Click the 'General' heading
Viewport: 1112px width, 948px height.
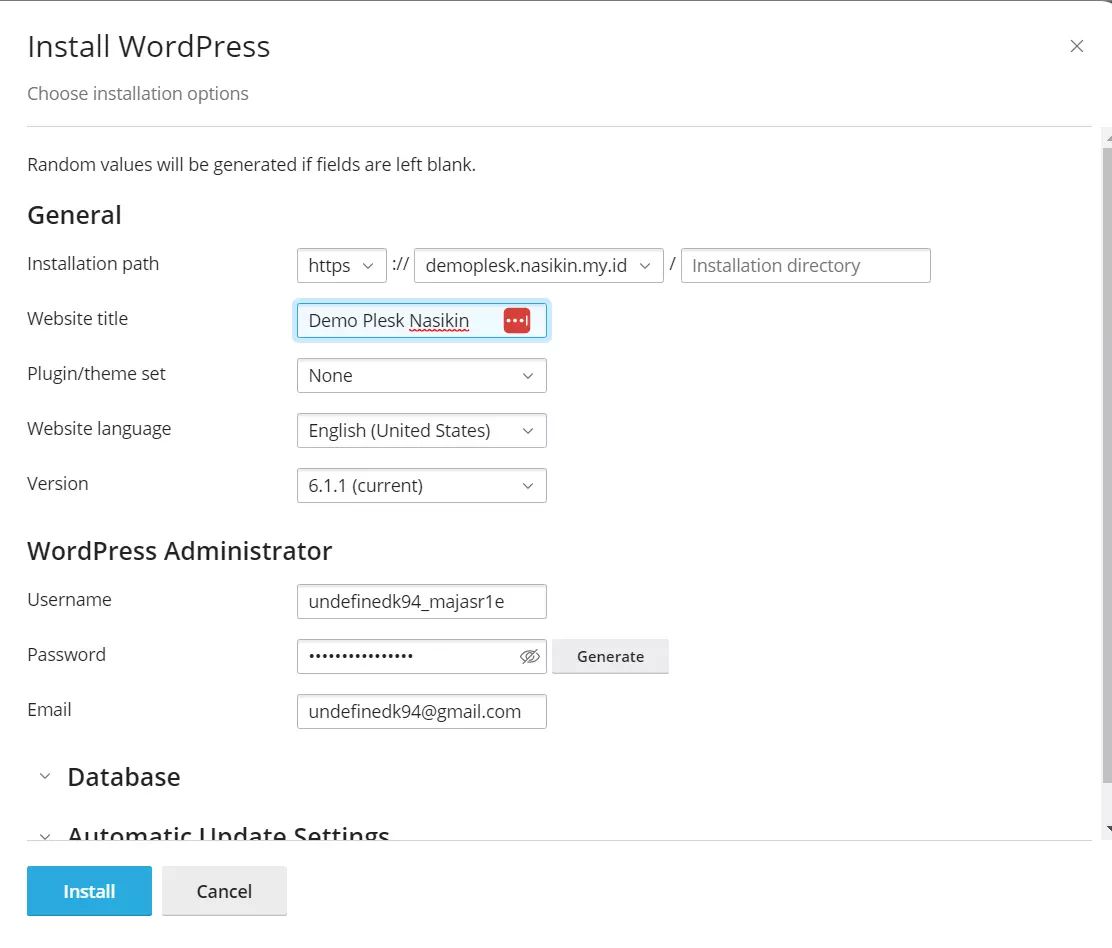click(x=74, y=215)
